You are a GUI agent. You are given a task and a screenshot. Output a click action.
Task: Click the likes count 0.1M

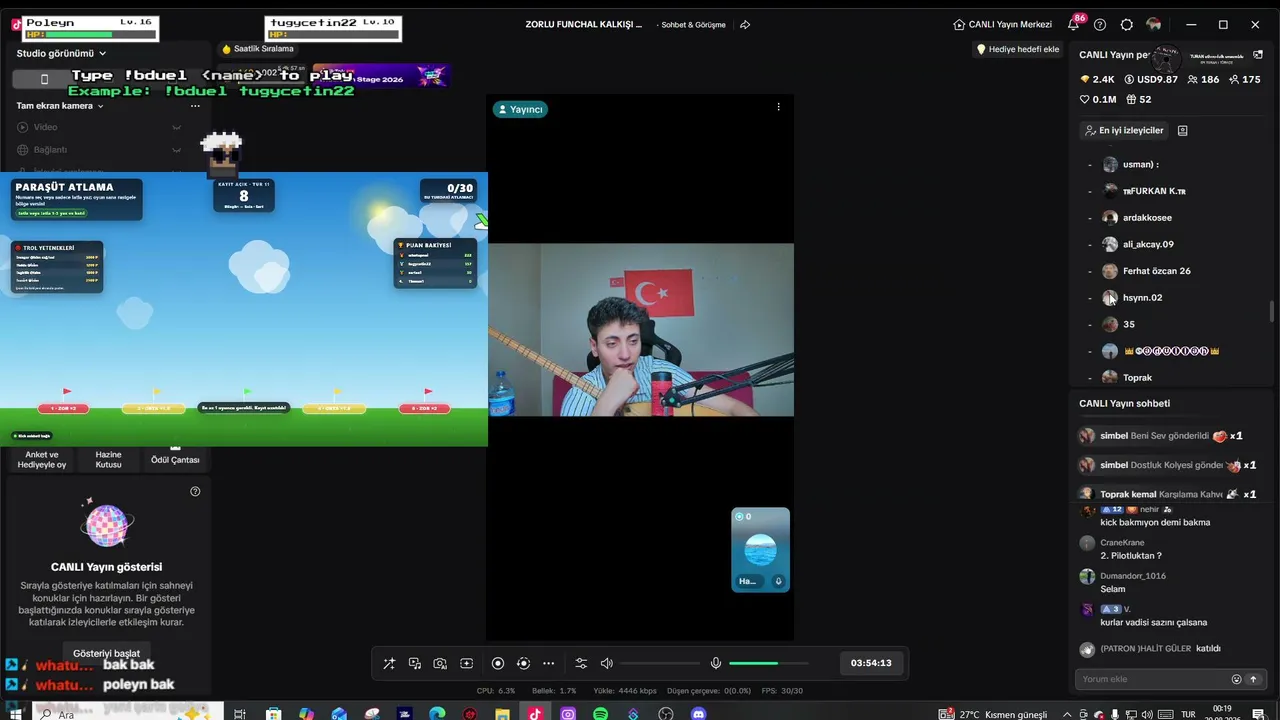1097,99
